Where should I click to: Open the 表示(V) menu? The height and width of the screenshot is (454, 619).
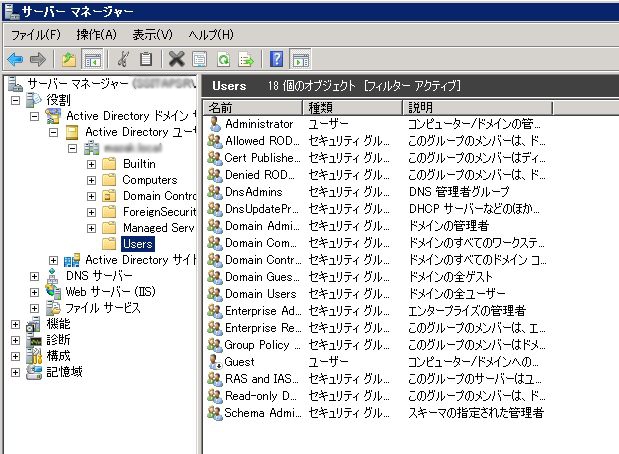point(152,35)
